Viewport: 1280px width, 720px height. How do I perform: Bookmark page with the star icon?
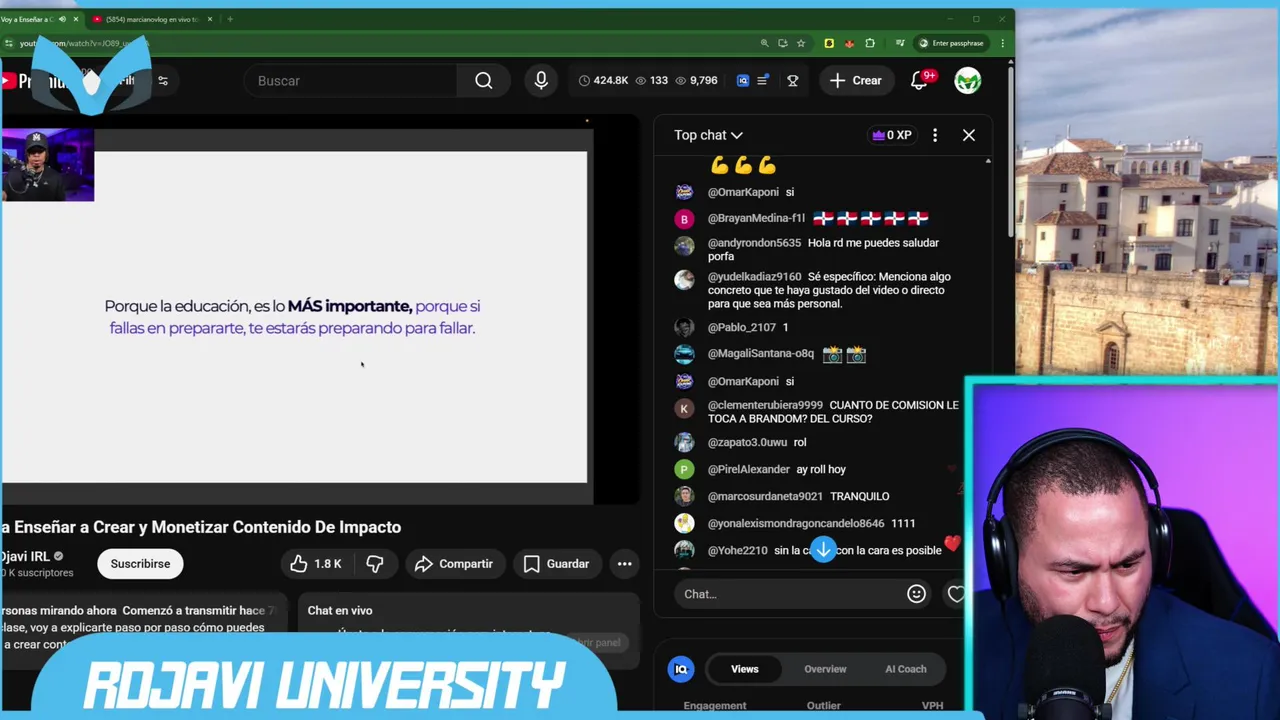point(801,43)
